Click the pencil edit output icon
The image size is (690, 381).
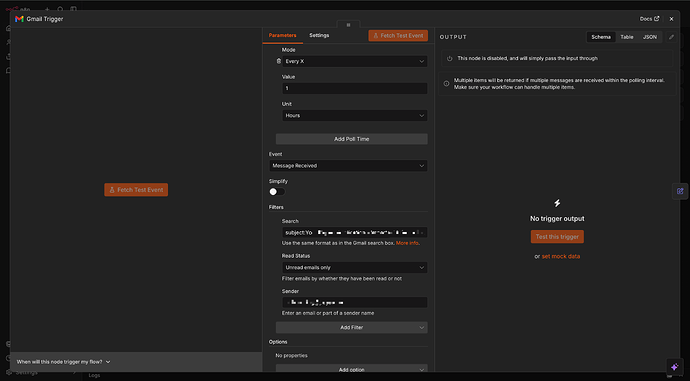pyautogui.click(x=671, y=37)
